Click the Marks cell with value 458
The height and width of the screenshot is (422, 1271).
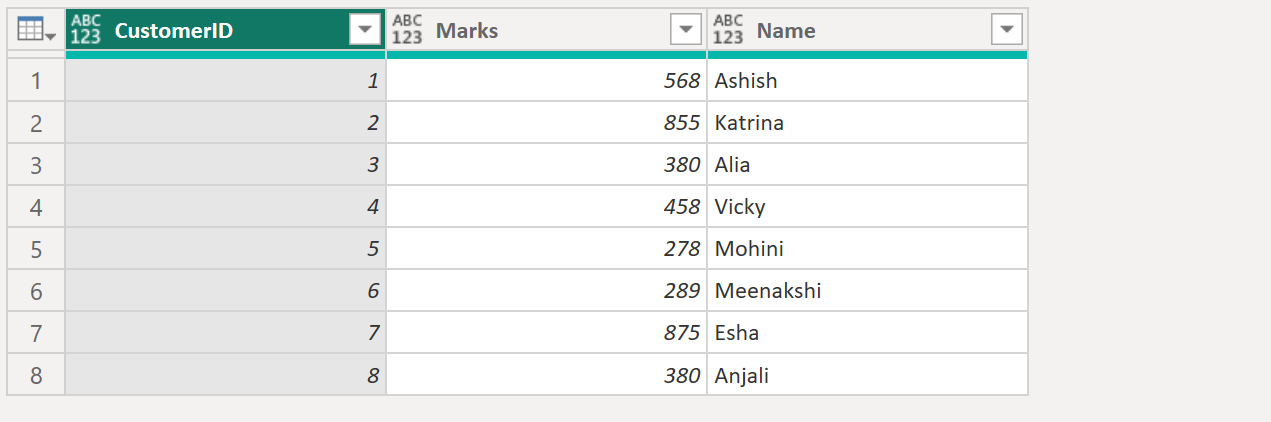pos(681,207)
